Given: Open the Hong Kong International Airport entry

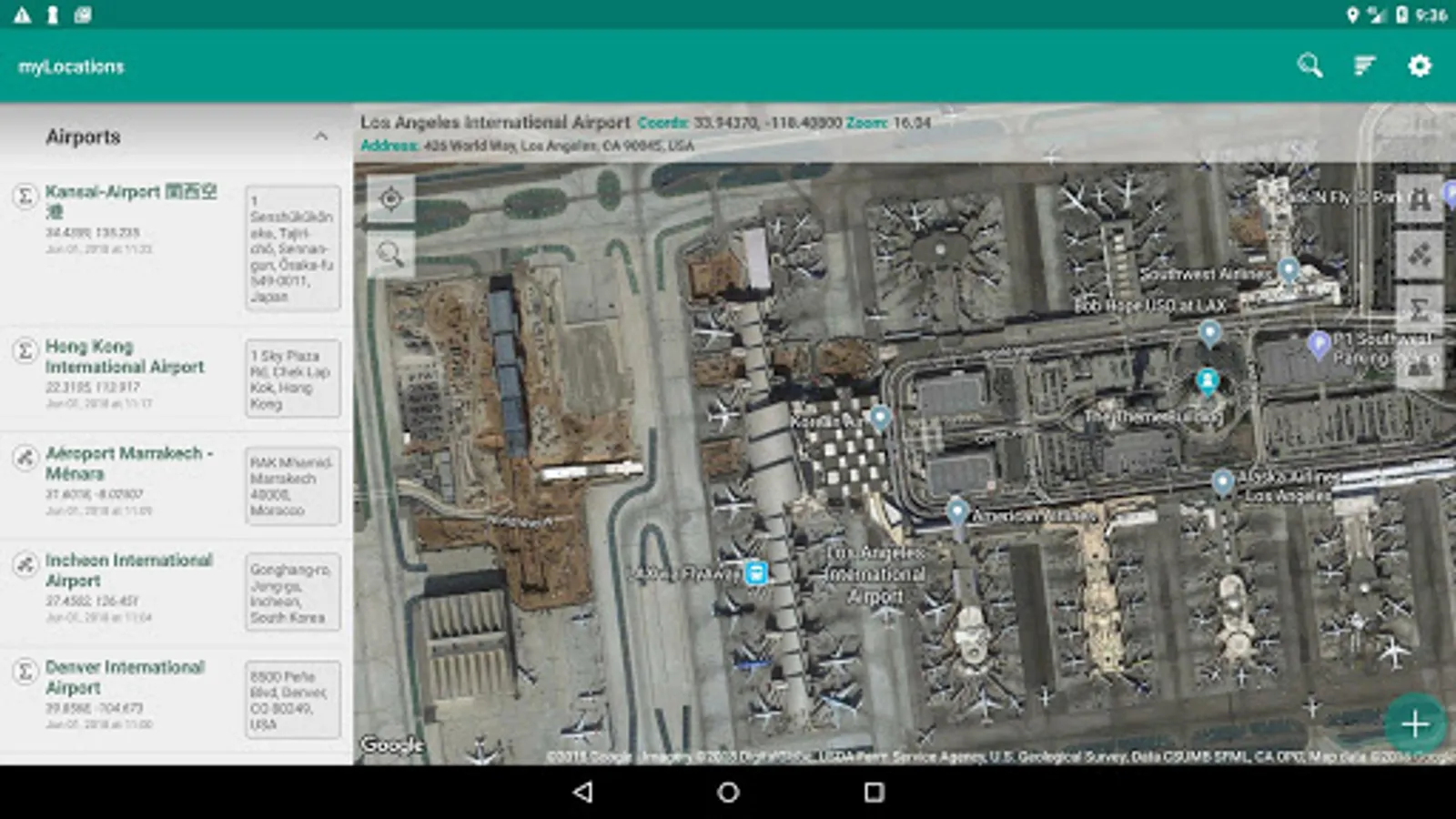Looking at the screenshot, I should coord(176,379).
